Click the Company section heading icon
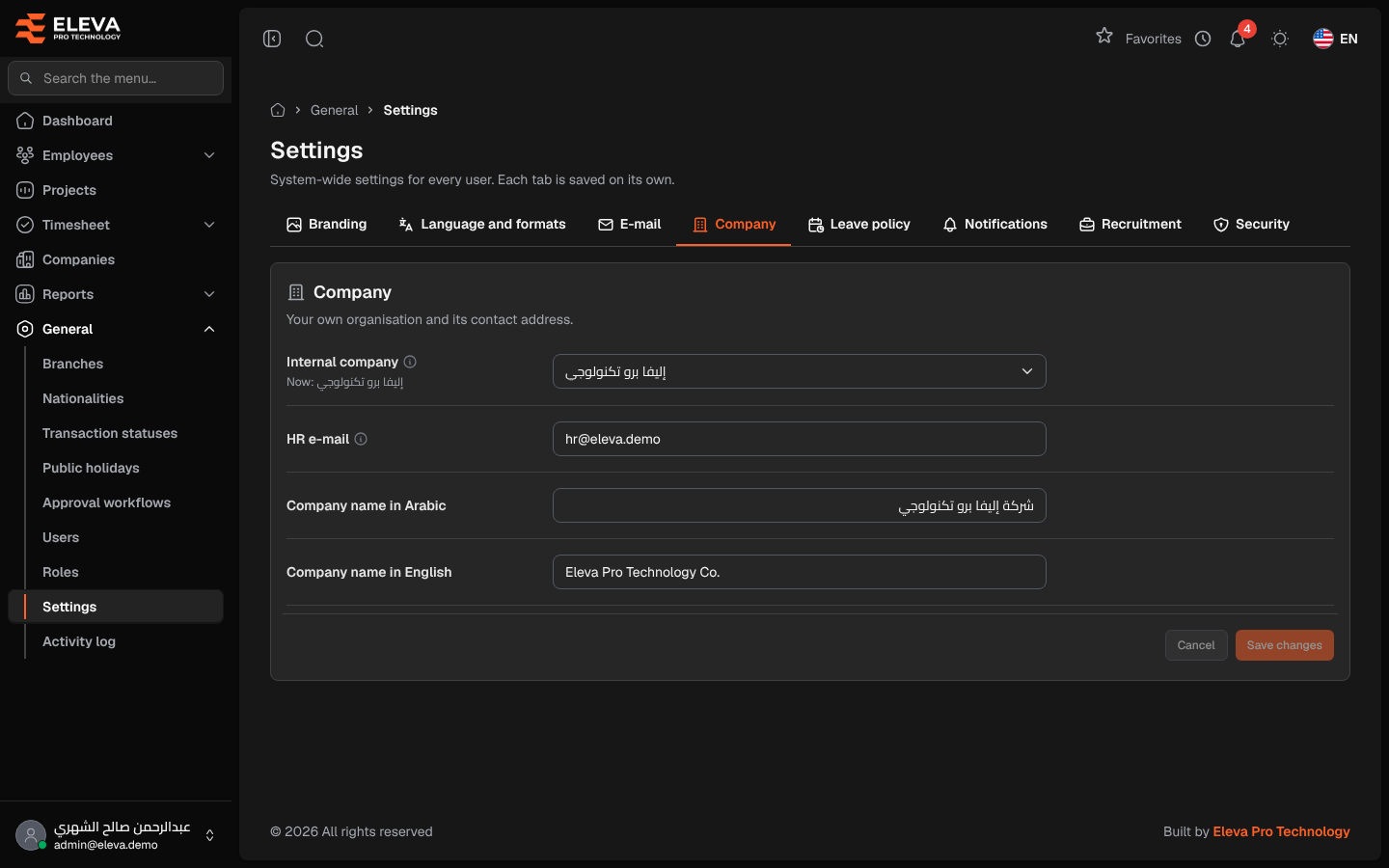The image size is (1389, 868). point(296,292)
